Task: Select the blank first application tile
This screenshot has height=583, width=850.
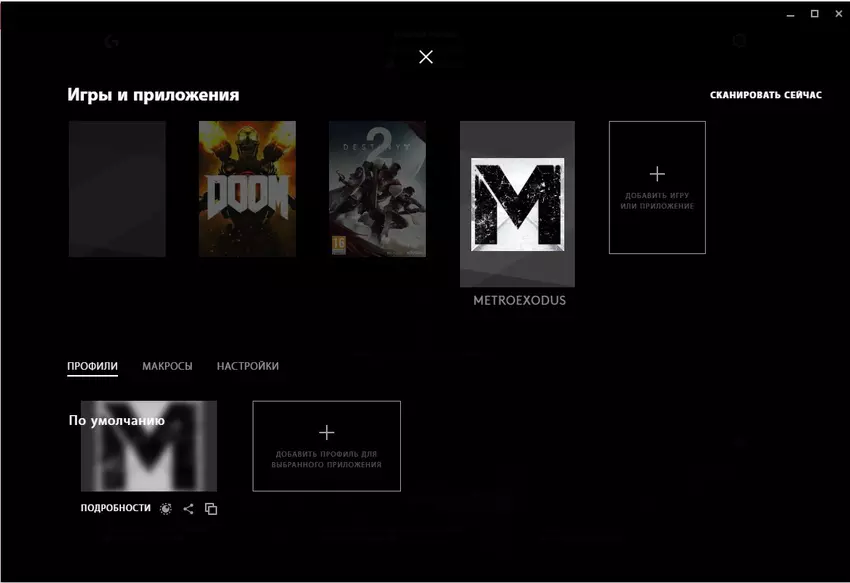Action: [117, 189]
